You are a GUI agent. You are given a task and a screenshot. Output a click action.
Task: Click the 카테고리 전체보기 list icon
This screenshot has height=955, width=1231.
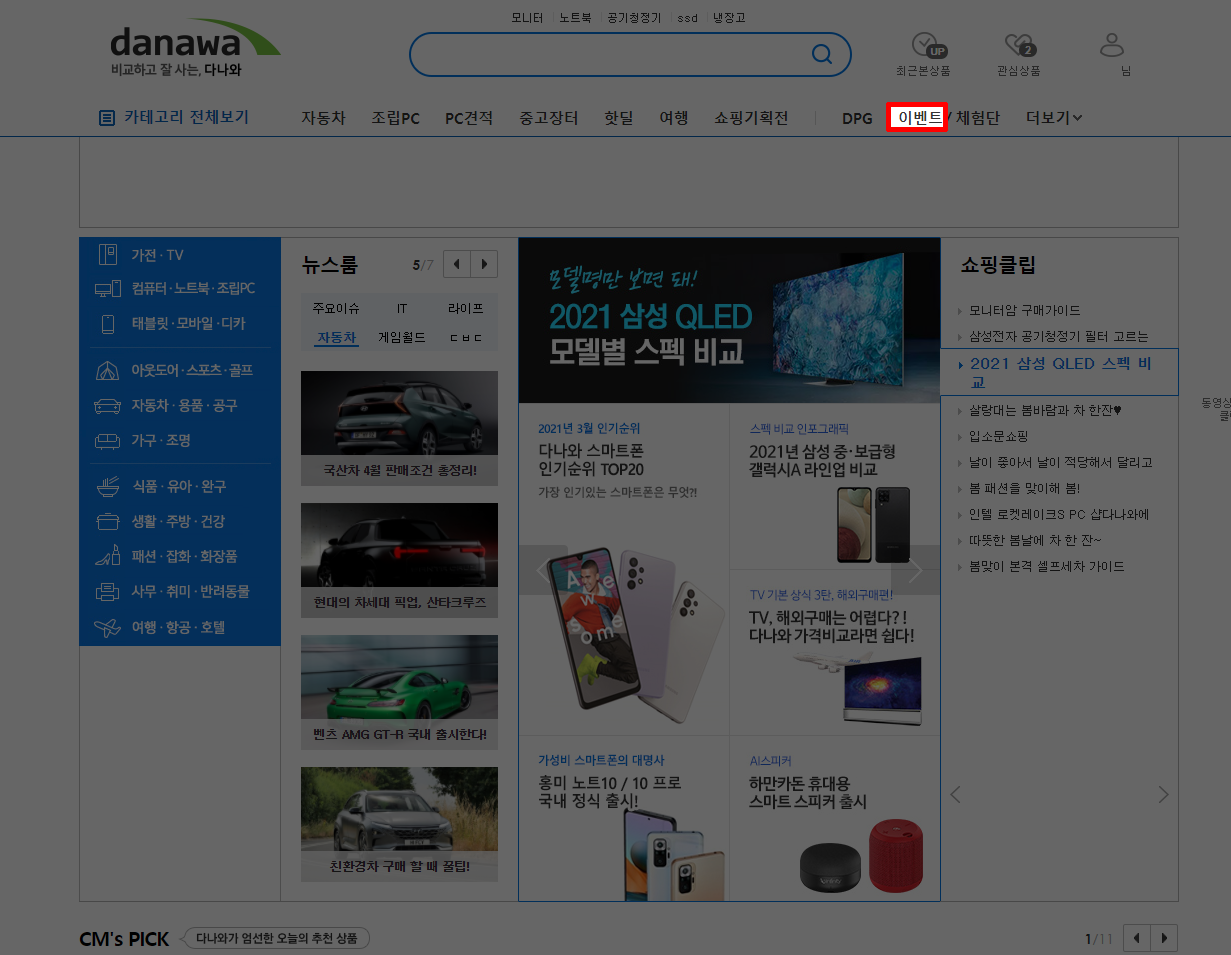(x=107, y=118)
